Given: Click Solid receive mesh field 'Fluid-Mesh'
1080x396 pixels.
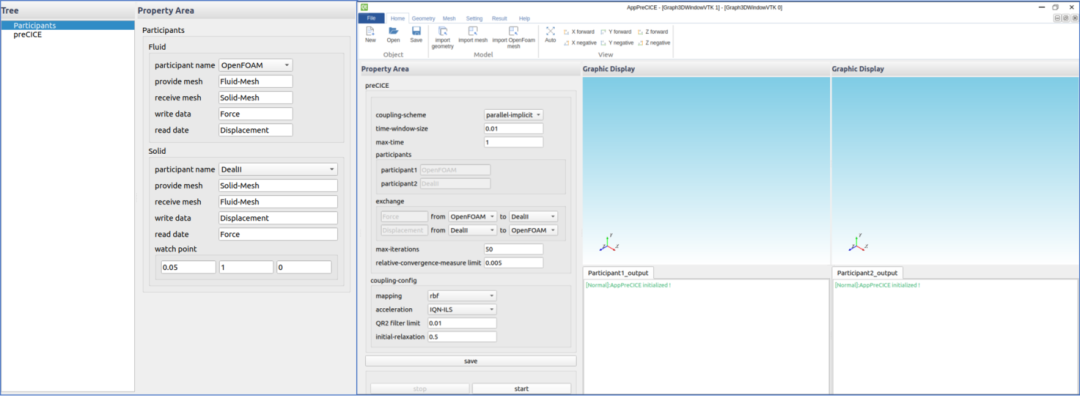Looking at the screenshot, I should (x=278, y=202).
